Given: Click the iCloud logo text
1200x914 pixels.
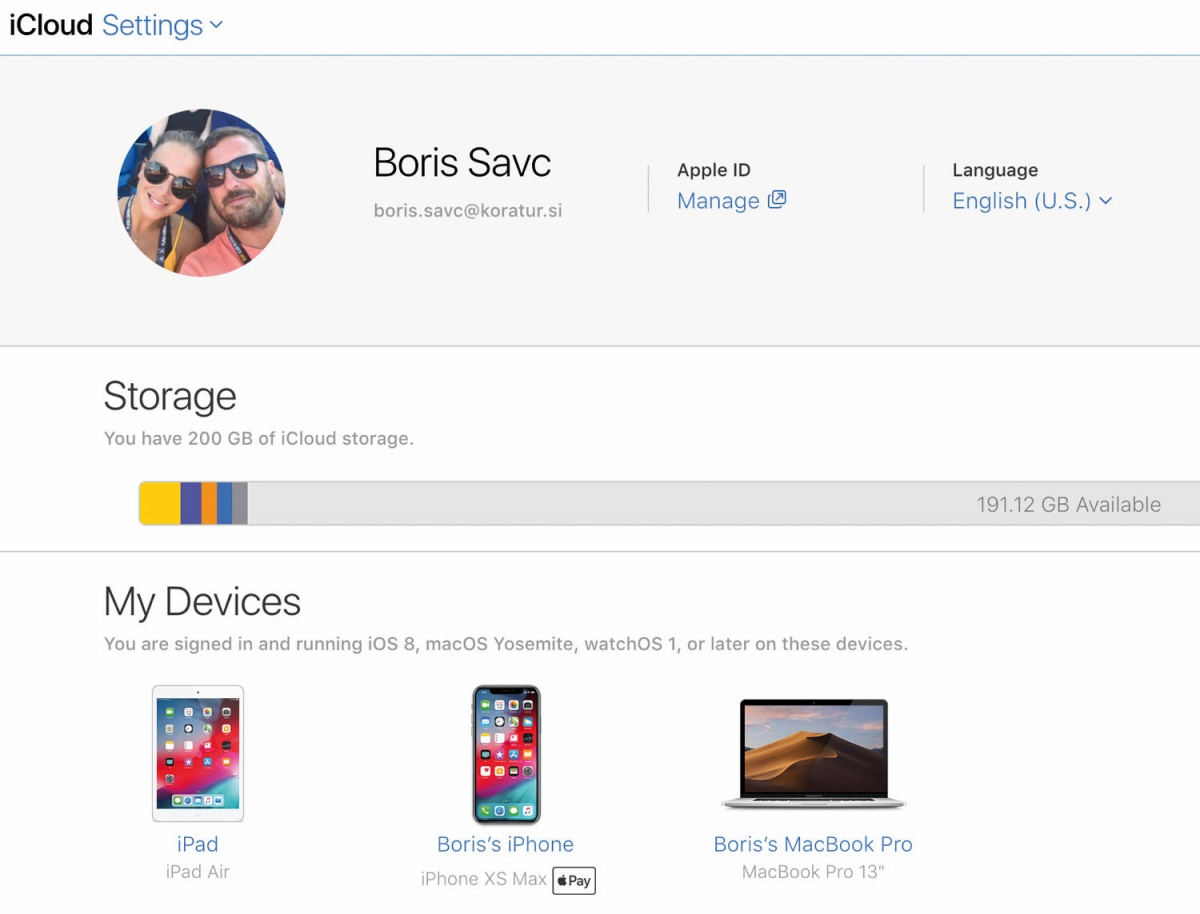Looking at the screenshot, I should pos(51,25).
